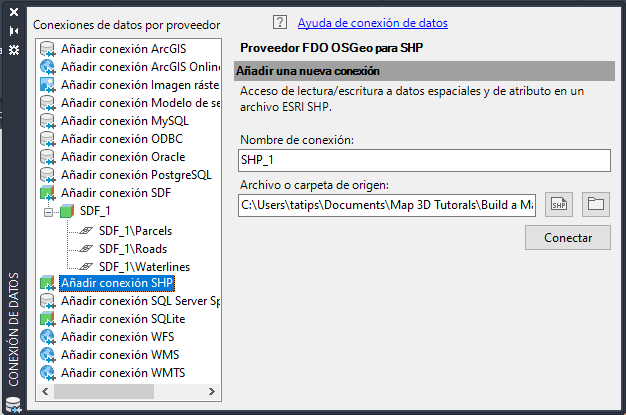Click the ArcGIS Online globe icon
The image size is (626, 415).
click(x=47, y=67)
